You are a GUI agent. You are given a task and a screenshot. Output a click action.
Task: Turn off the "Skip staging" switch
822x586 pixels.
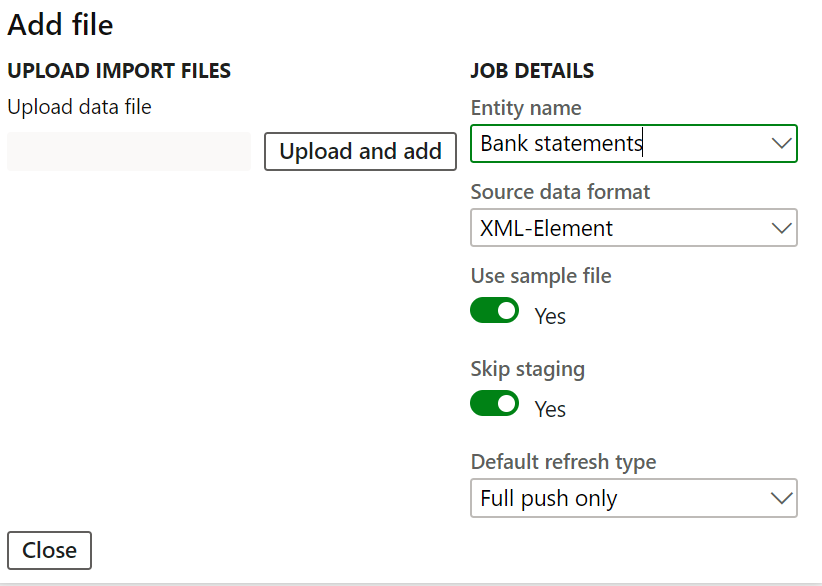[494, 403]
